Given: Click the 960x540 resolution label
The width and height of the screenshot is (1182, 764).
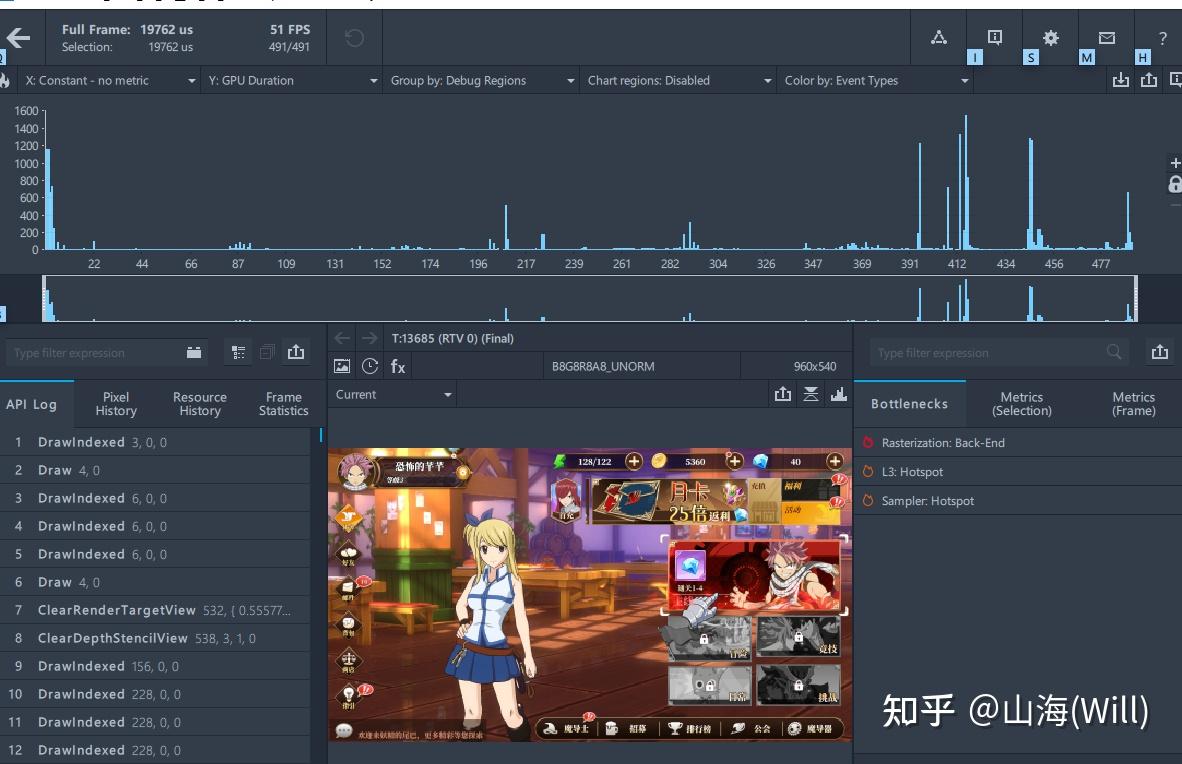Looking at the screenshot, I should pos(815,367).
